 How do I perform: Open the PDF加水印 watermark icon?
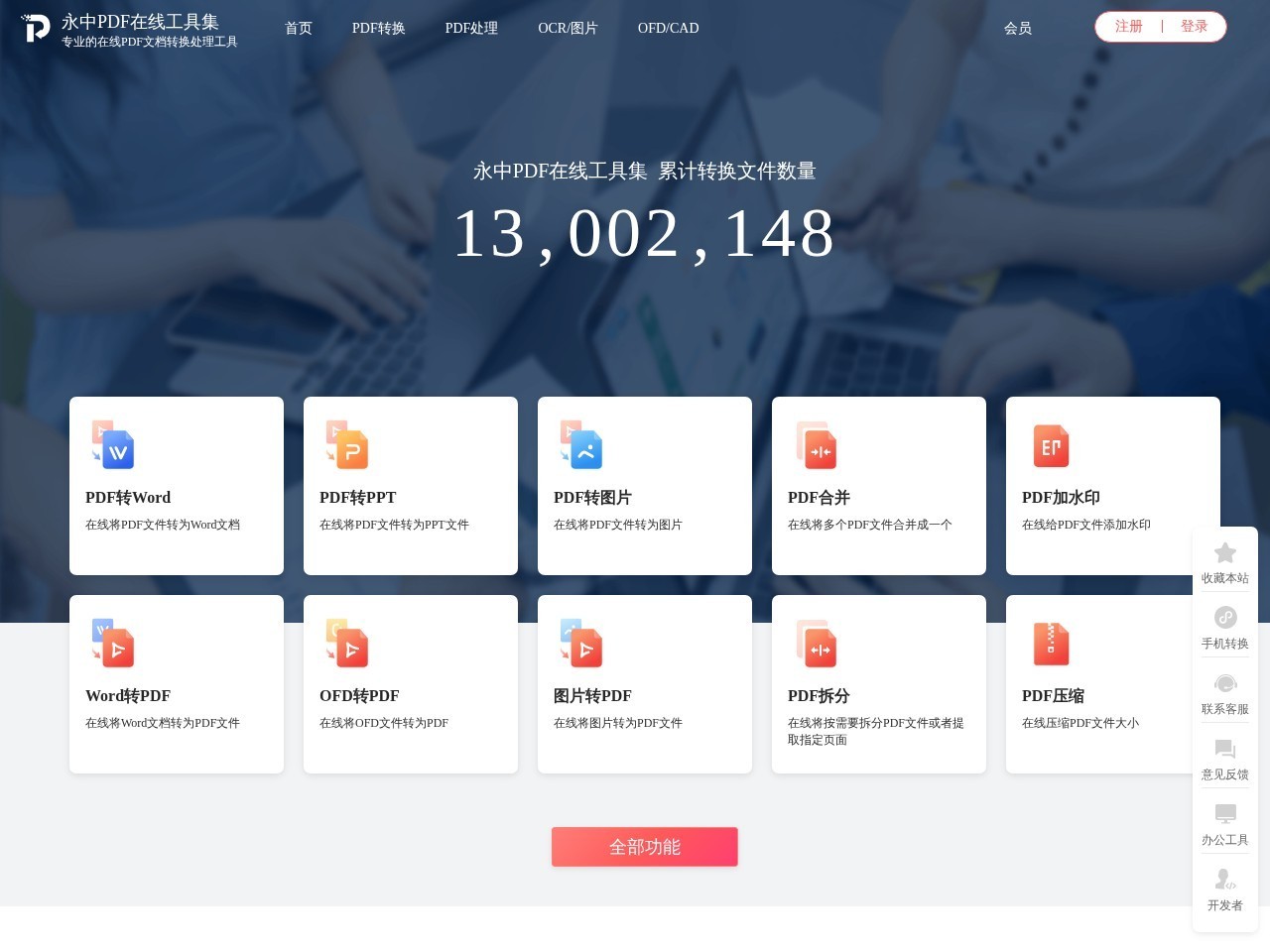(1051, 445)
